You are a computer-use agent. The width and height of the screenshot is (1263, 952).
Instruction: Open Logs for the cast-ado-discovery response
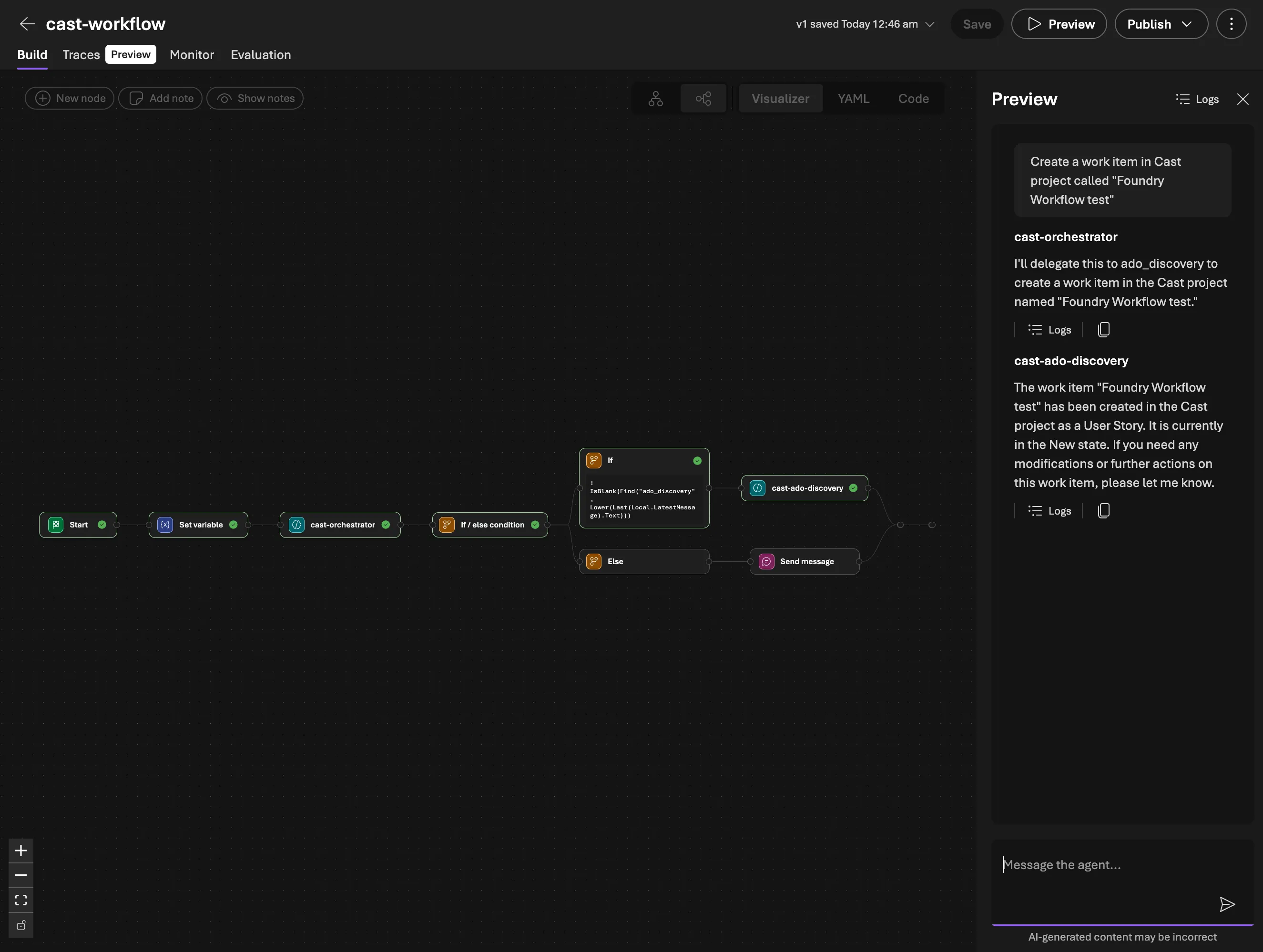coord(1049,510)
